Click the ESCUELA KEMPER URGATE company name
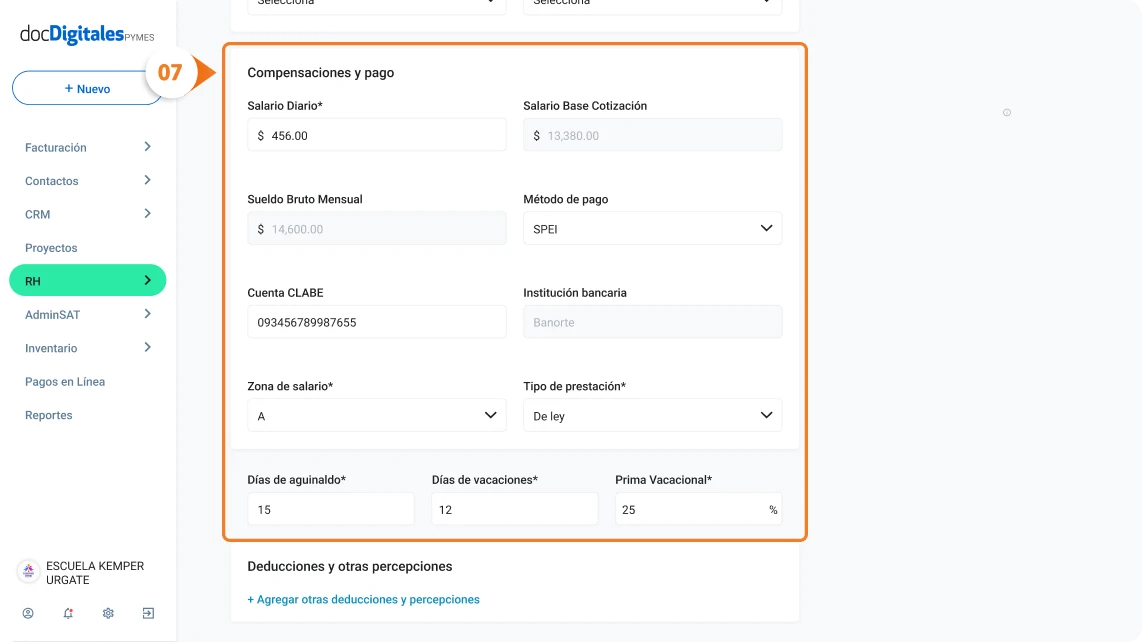 95,573
